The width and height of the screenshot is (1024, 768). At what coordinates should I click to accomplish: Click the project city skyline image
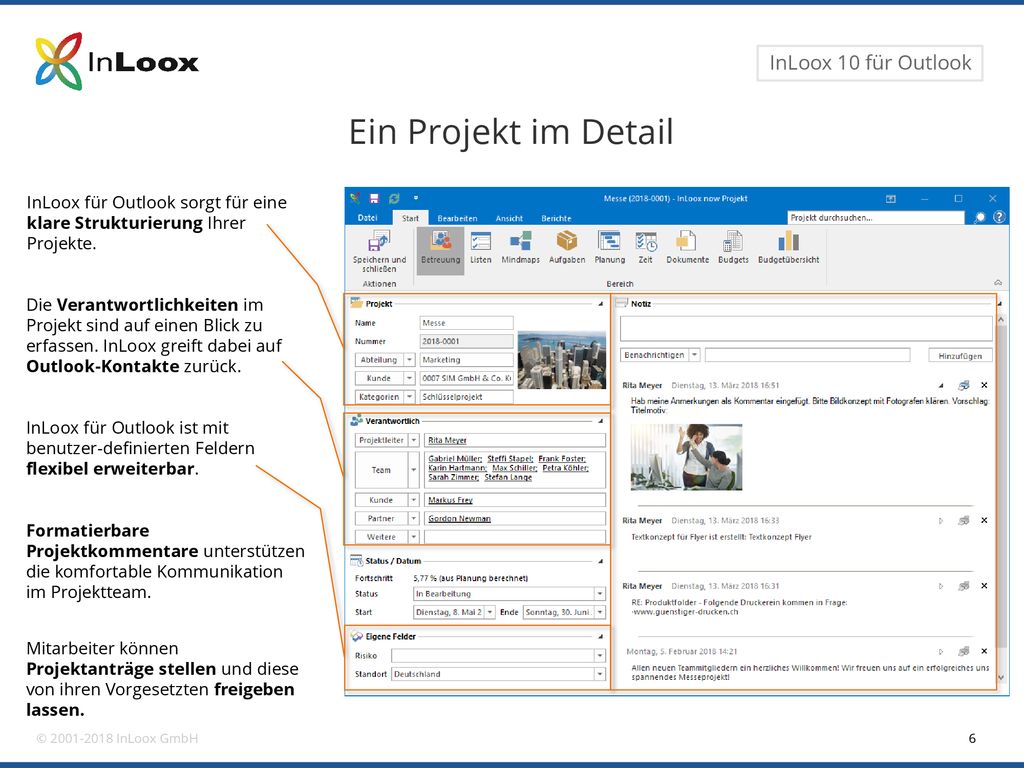(562, 360)
